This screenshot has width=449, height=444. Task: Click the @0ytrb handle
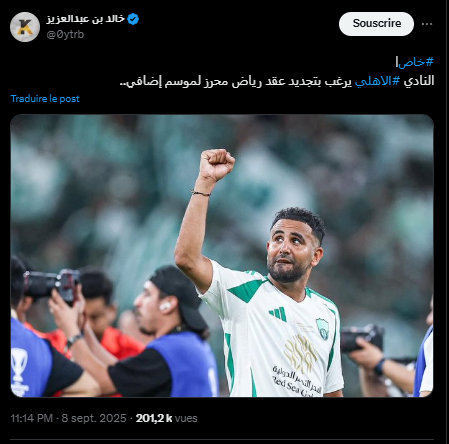point(65,34)
